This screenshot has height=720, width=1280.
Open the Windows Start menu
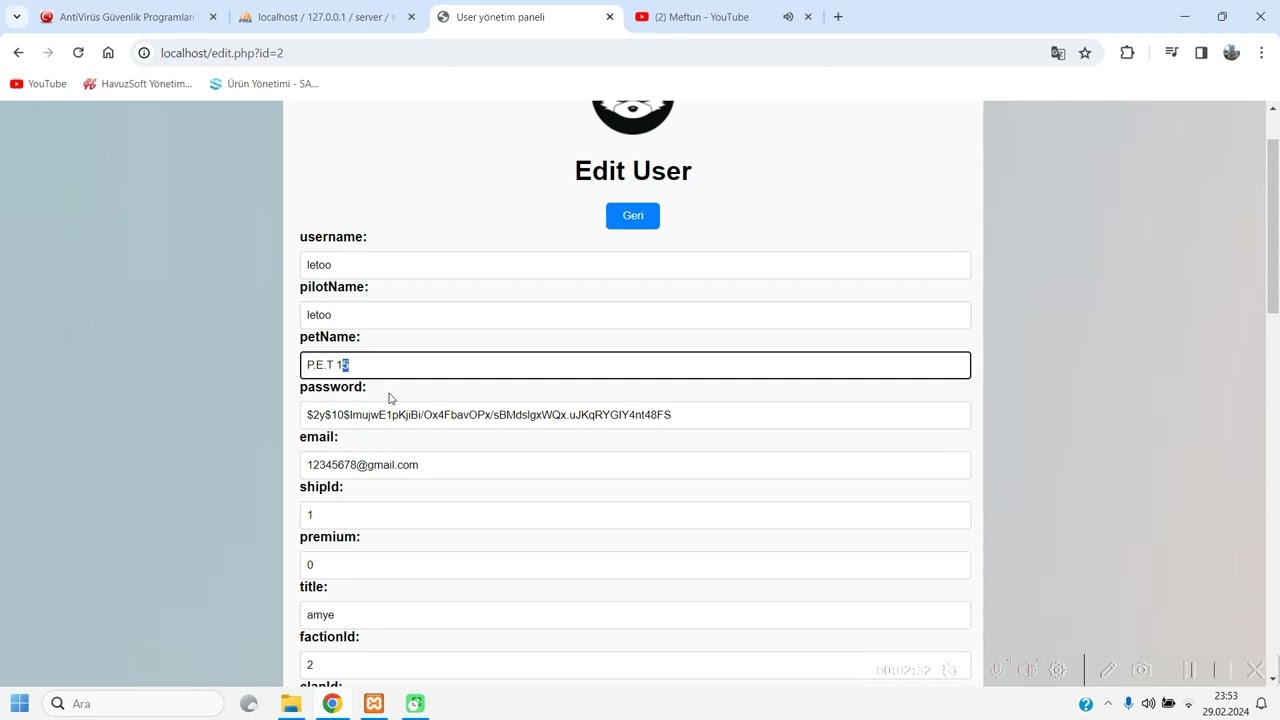[20, 704]
